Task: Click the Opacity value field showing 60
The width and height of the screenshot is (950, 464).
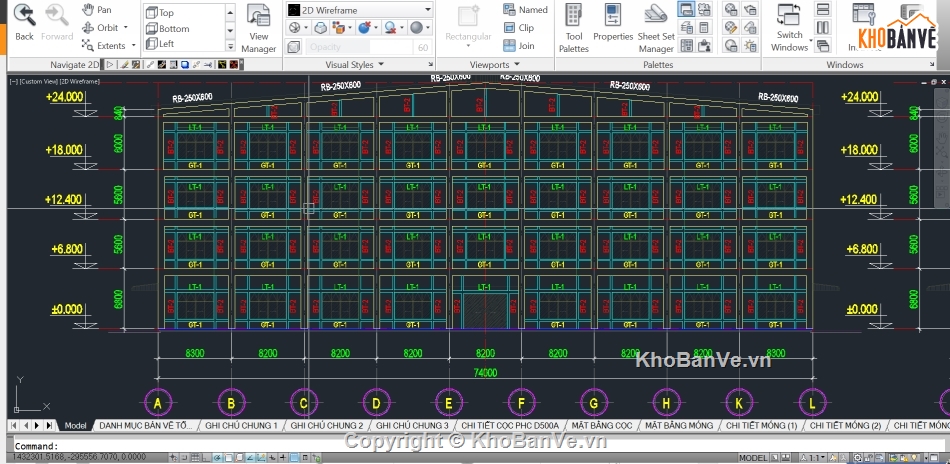Action: (x=422, y=47)
